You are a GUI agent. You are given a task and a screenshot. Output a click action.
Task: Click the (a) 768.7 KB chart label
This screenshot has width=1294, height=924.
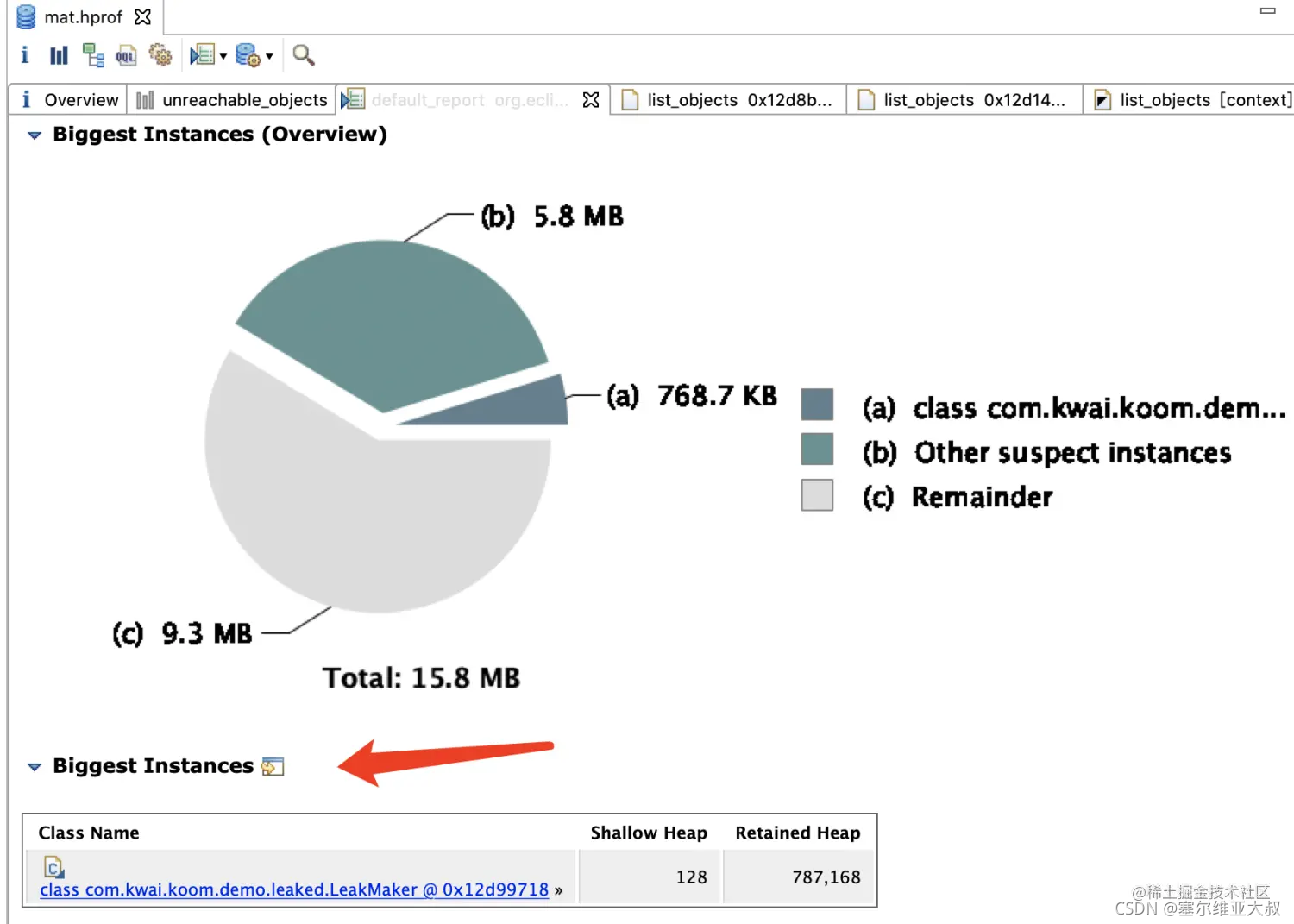click(692, 395)
